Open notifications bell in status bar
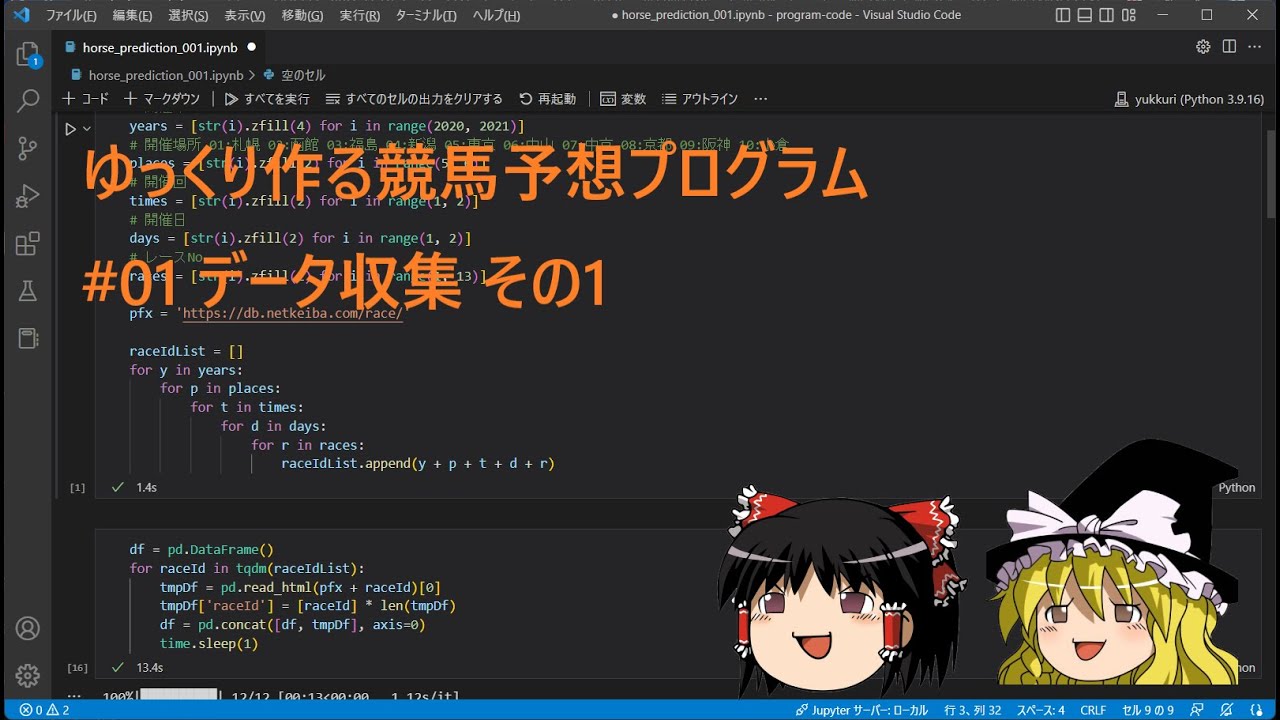 pyautogui.click(x=1227, y=710)
